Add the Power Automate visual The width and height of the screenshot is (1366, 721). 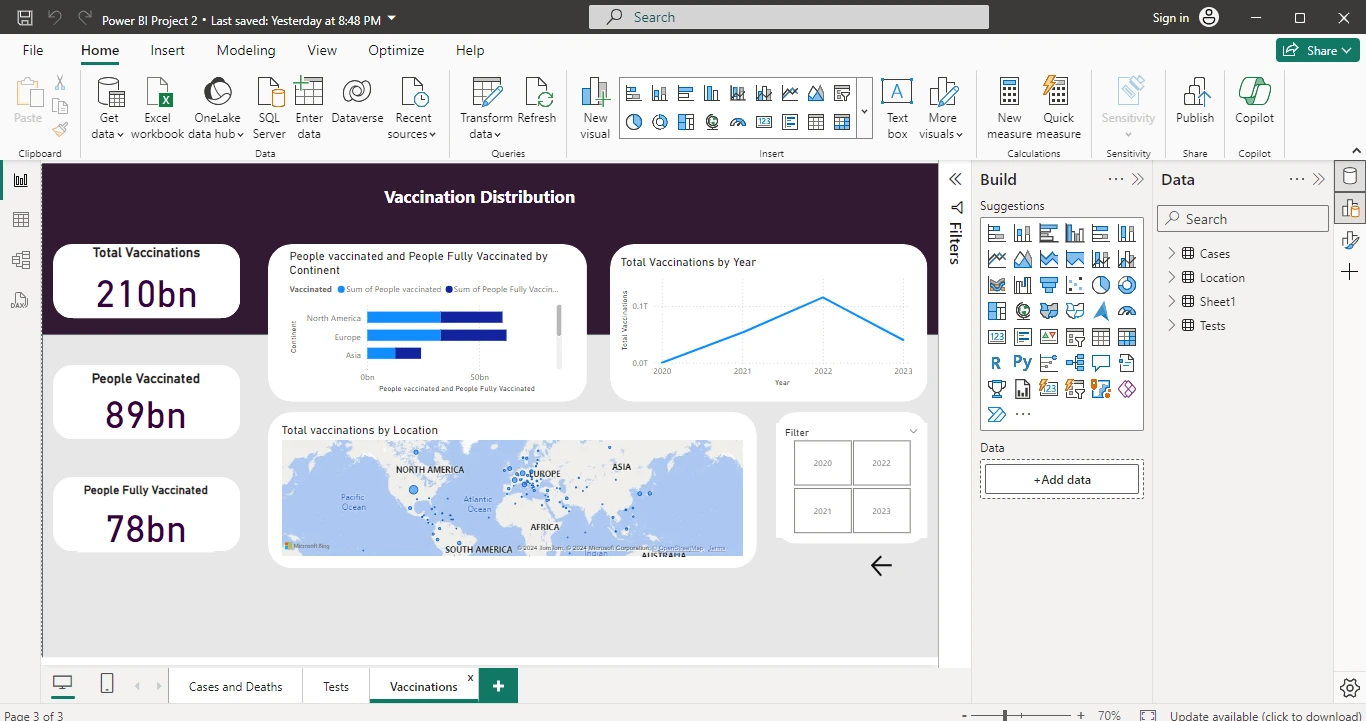997,415
